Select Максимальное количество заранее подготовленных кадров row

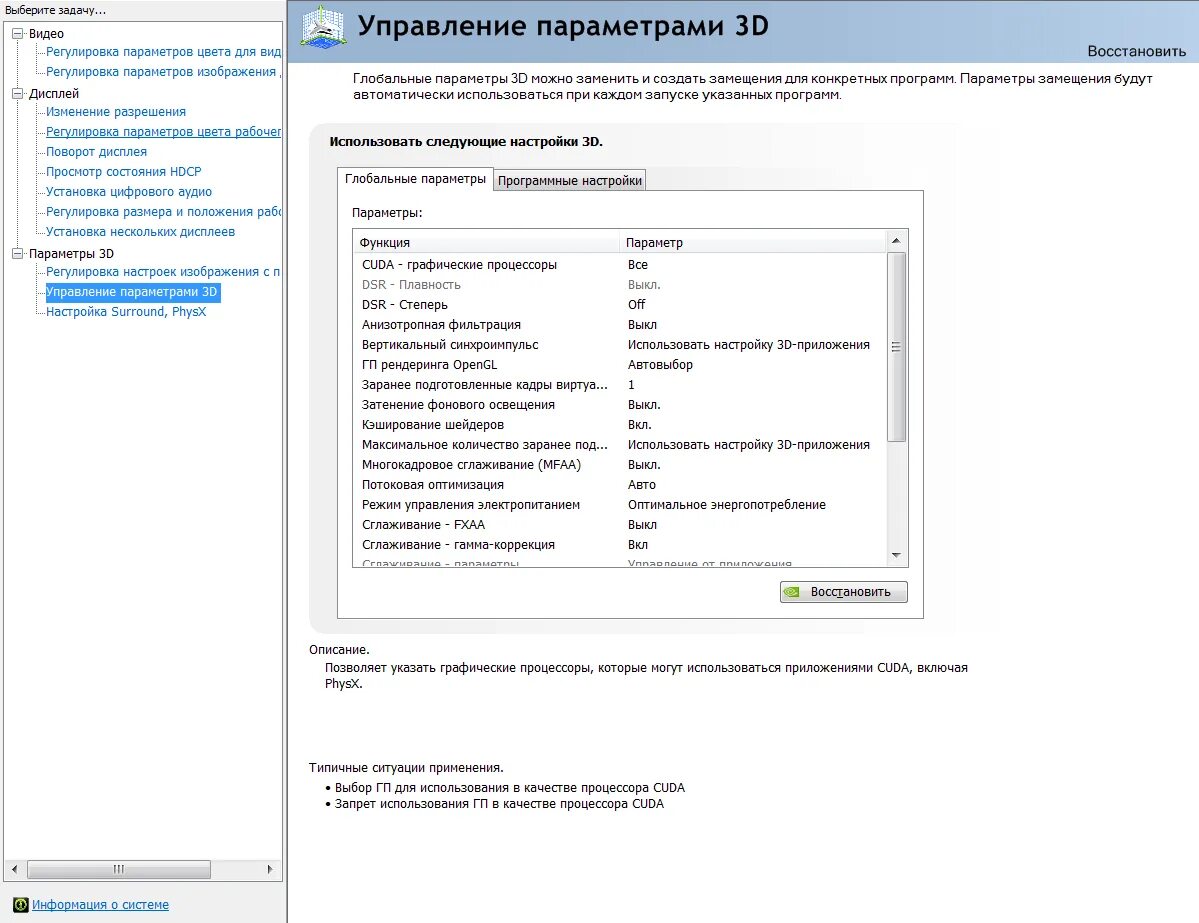619,444
